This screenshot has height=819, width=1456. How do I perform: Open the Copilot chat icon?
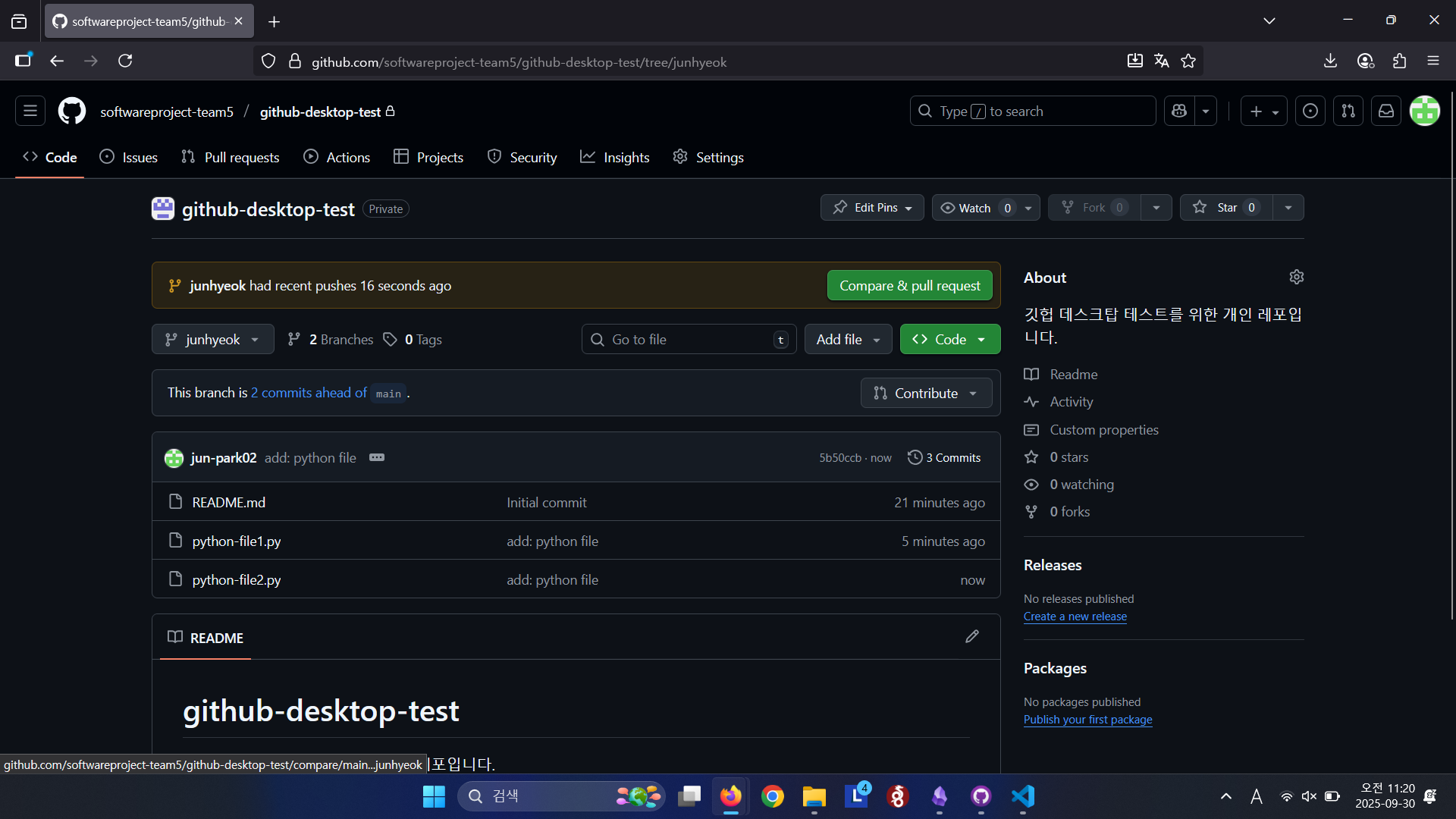1179,111
